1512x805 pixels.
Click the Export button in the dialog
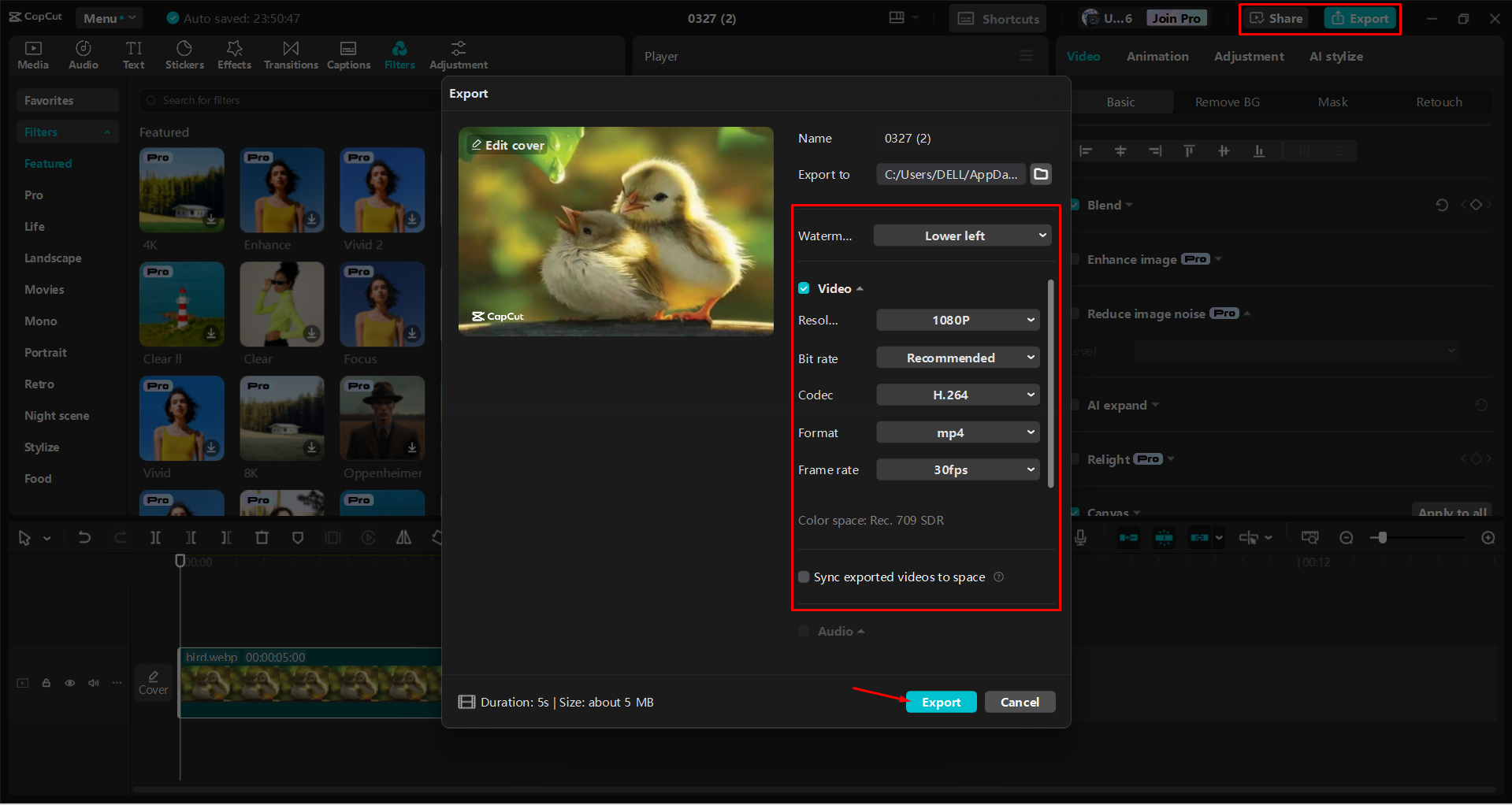[941, 701]
